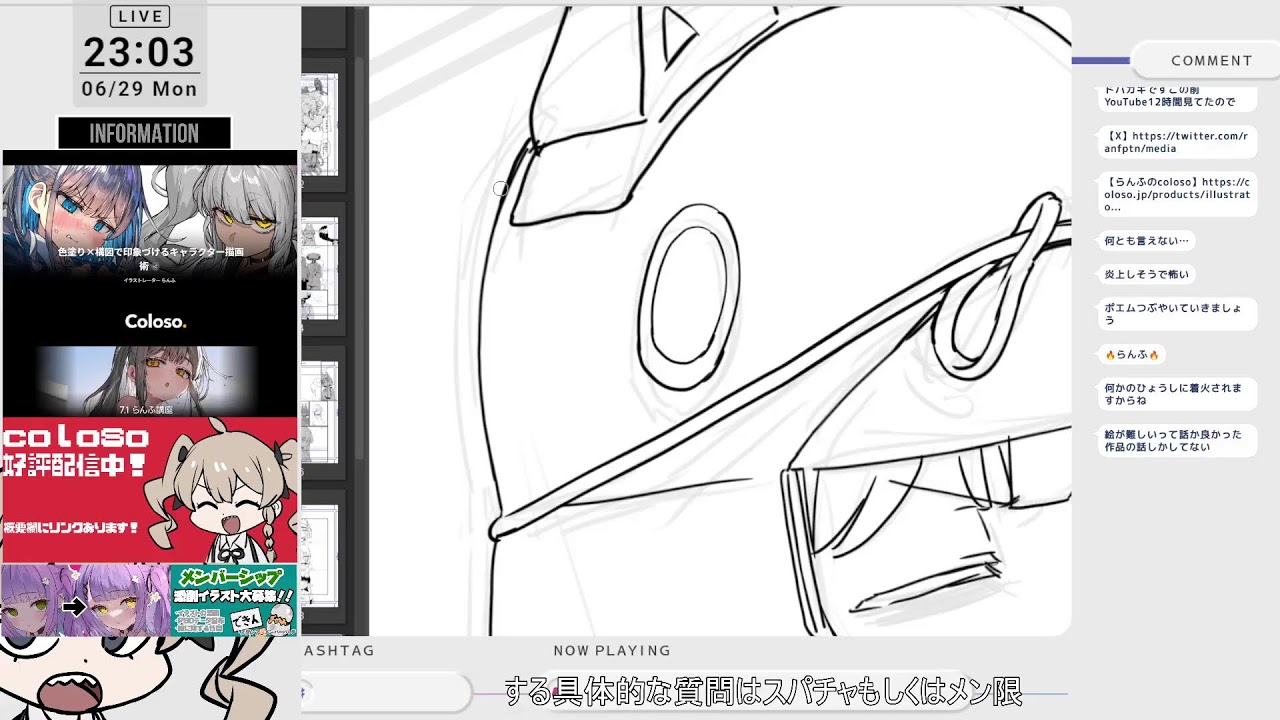Click the Japanese subtitle text at the bottom
Screen dimensions: 1280x720
762,691
